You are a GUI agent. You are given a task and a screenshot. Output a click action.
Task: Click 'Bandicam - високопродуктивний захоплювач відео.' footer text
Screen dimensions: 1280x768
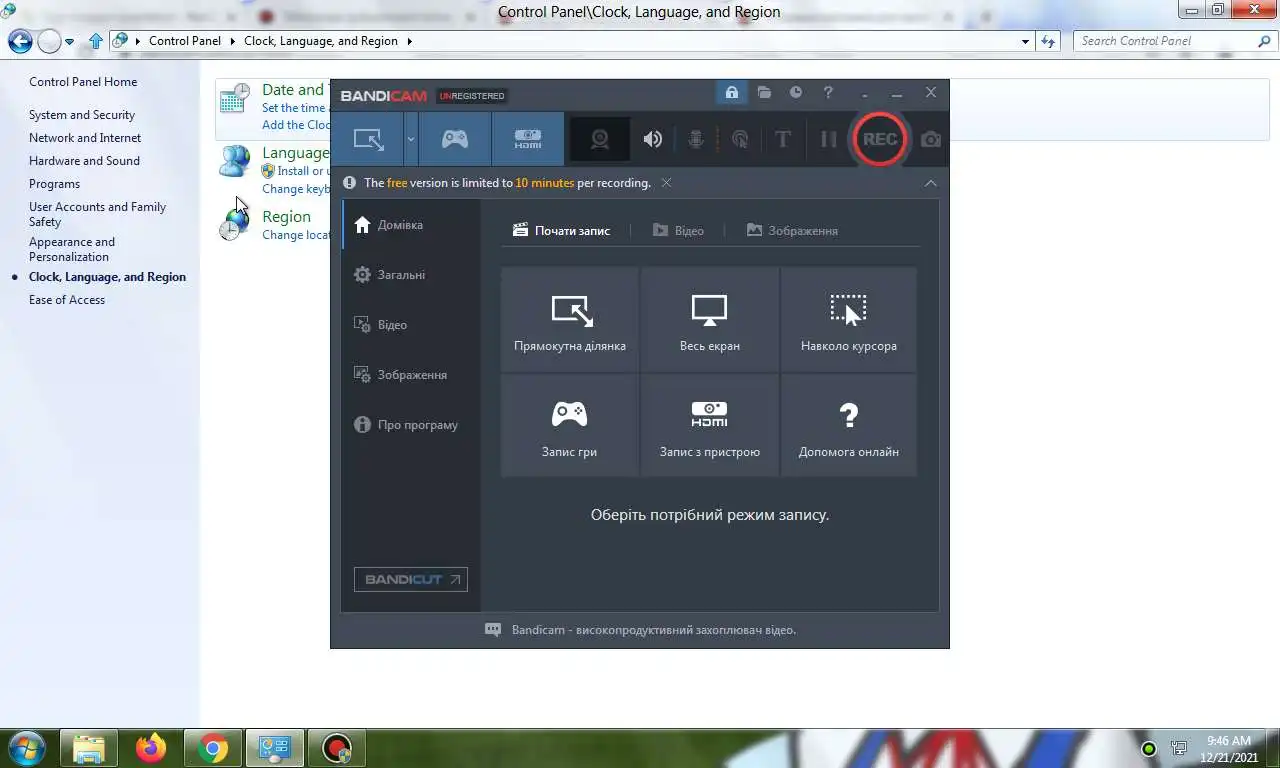(x=654, y=630)
